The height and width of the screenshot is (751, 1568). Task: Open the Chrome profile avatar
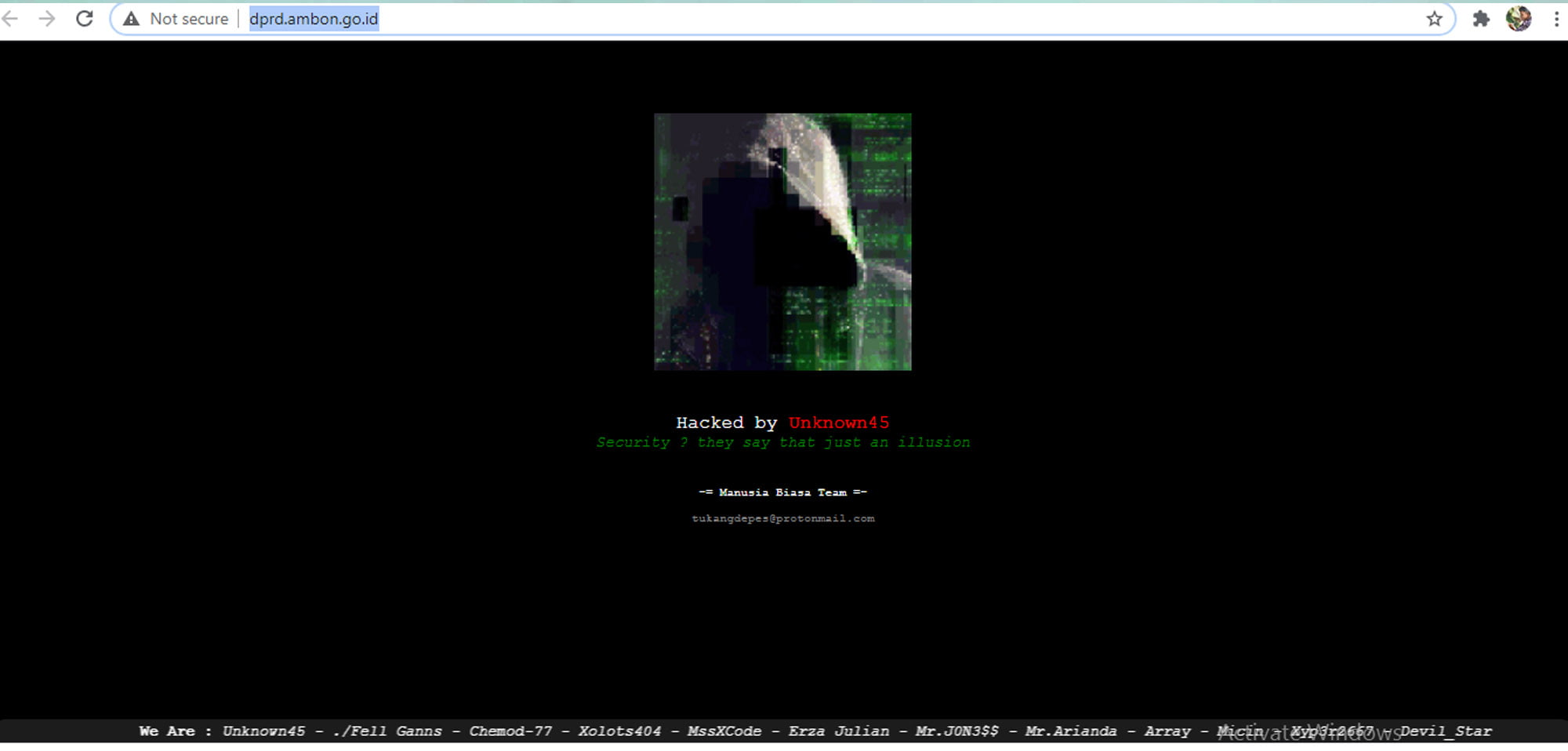(x=1518, y=19)
